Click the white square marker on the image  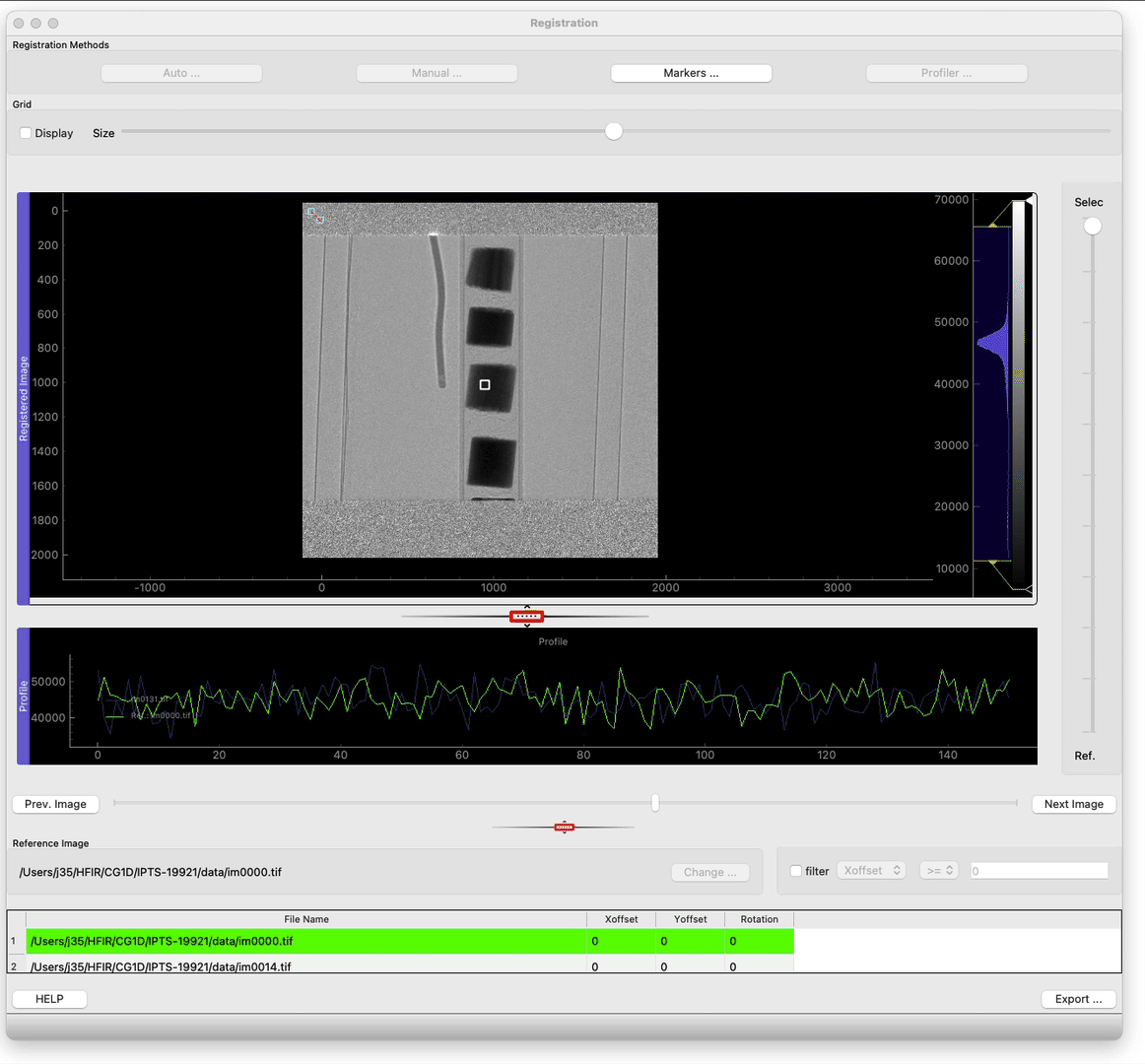(485, 385)
